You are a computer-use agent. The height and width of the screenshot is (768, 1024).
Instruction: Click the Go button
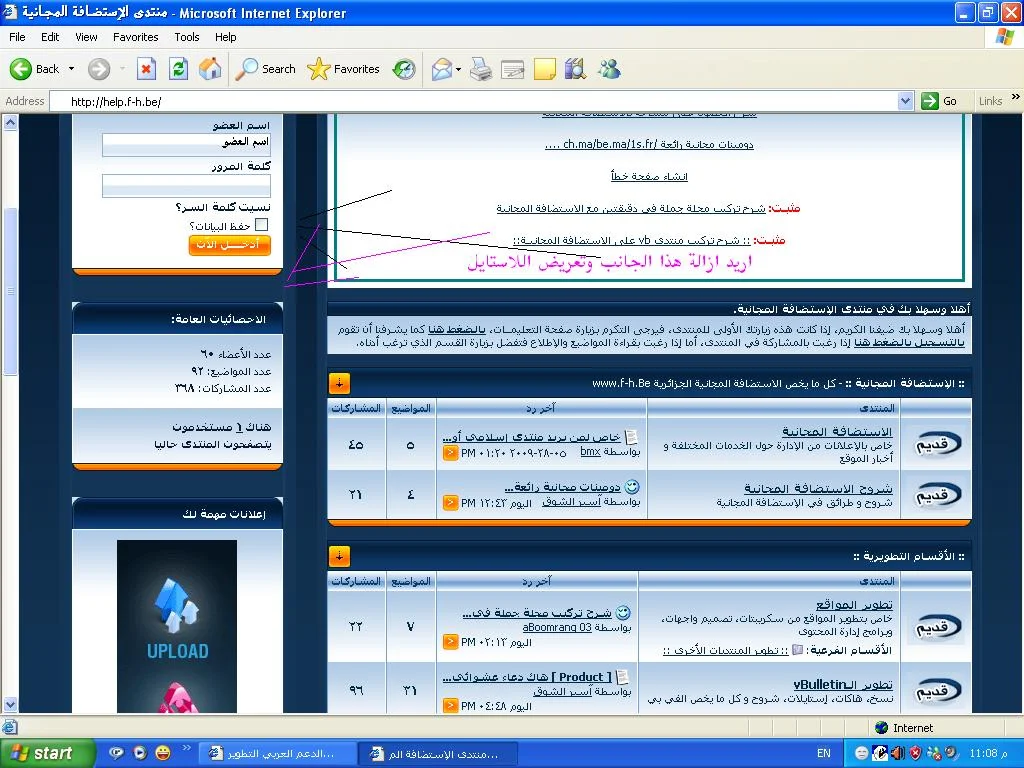pos(940,101)
